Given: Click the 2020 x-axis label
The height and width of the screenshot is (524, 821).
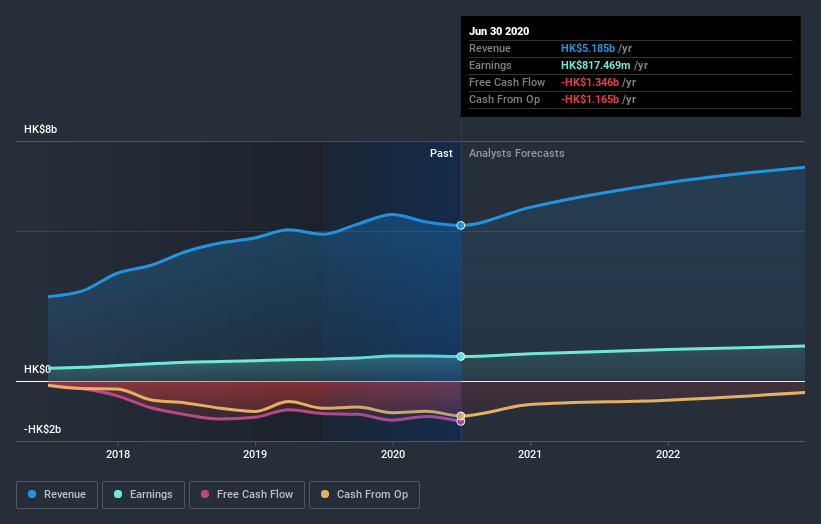Looking at the screenshot, I should tap(393, 454).
